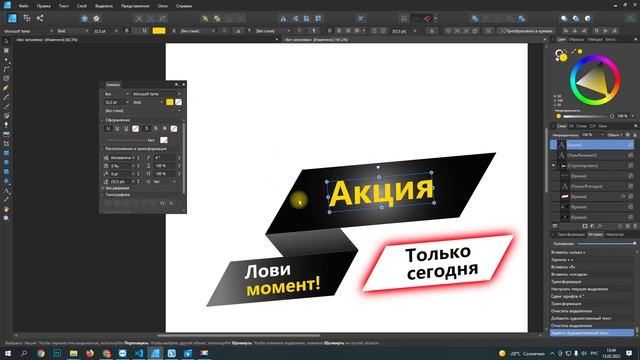Select the Акция layer row
The image size is (640, 360).
tap(592, 145)
